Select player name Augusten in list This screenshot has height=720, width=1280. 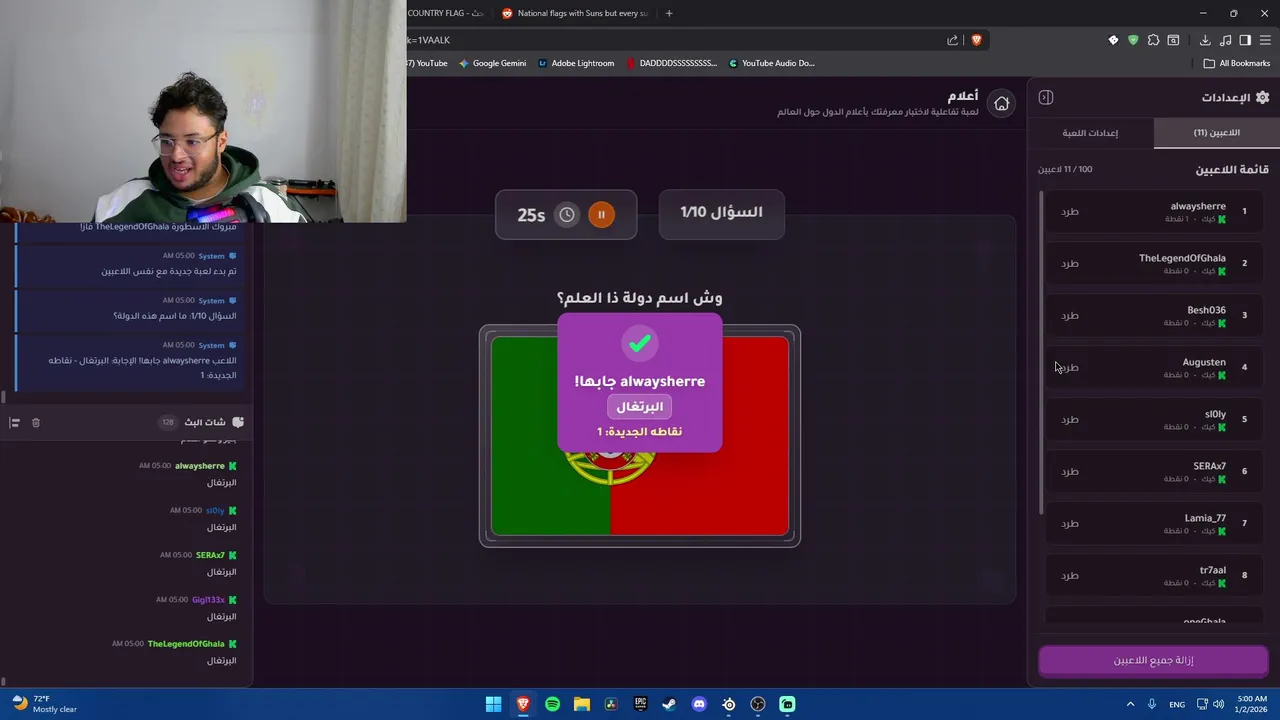(1204, 362)
